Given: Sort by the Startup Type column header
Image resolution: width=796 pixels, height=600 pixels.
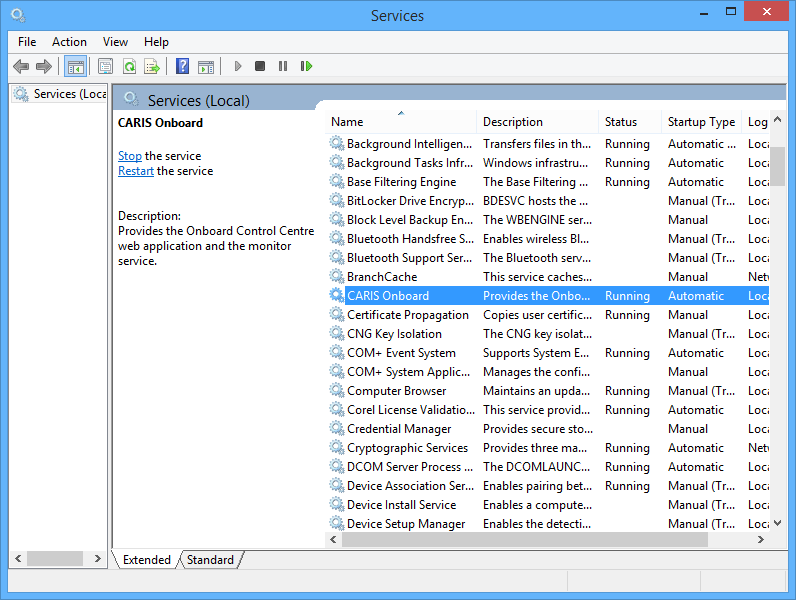Looking at the screenshot, I should pos(700,122).
